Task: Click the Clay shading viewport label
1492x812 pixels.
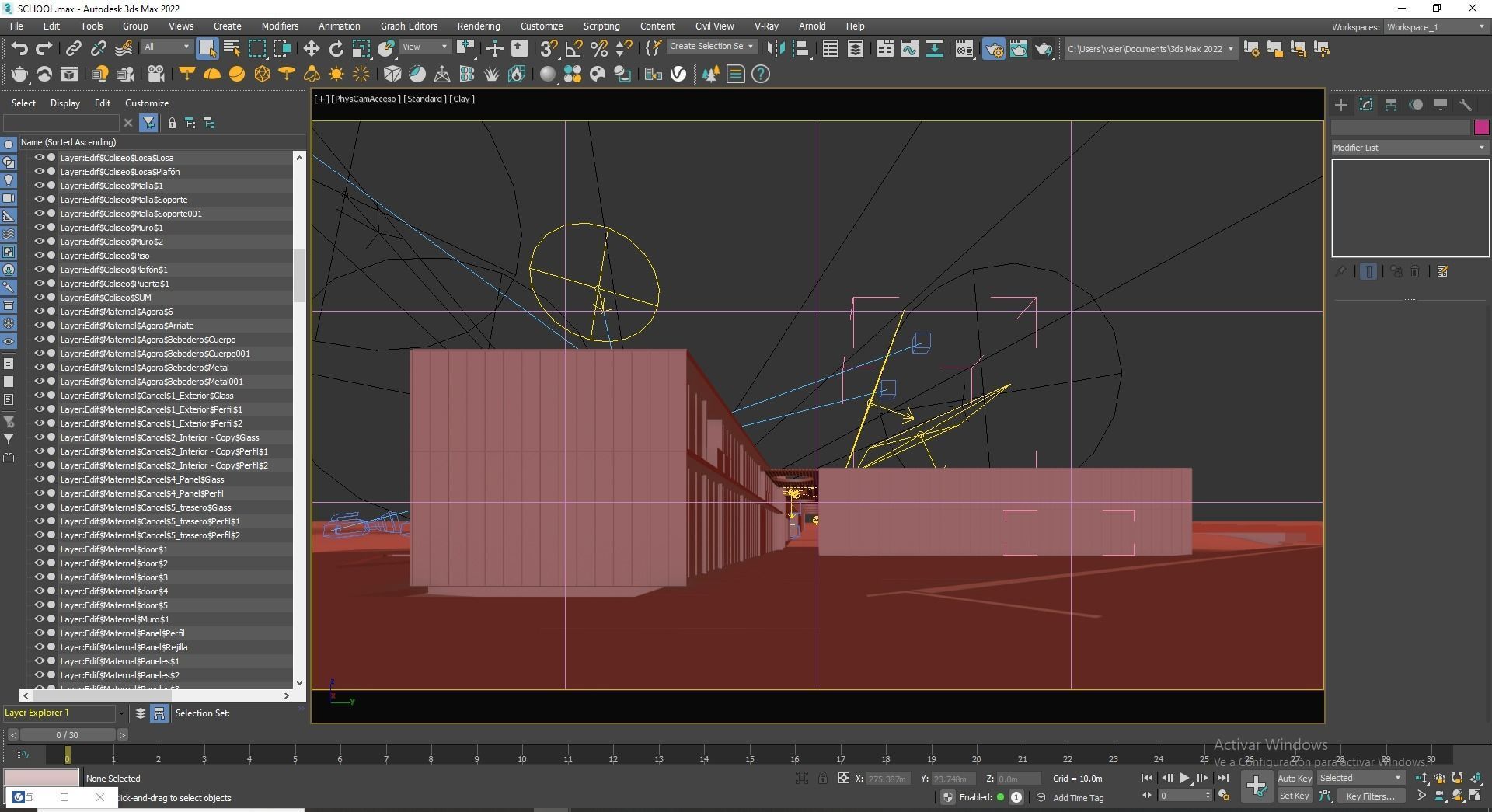Action: tap(462, 99)
